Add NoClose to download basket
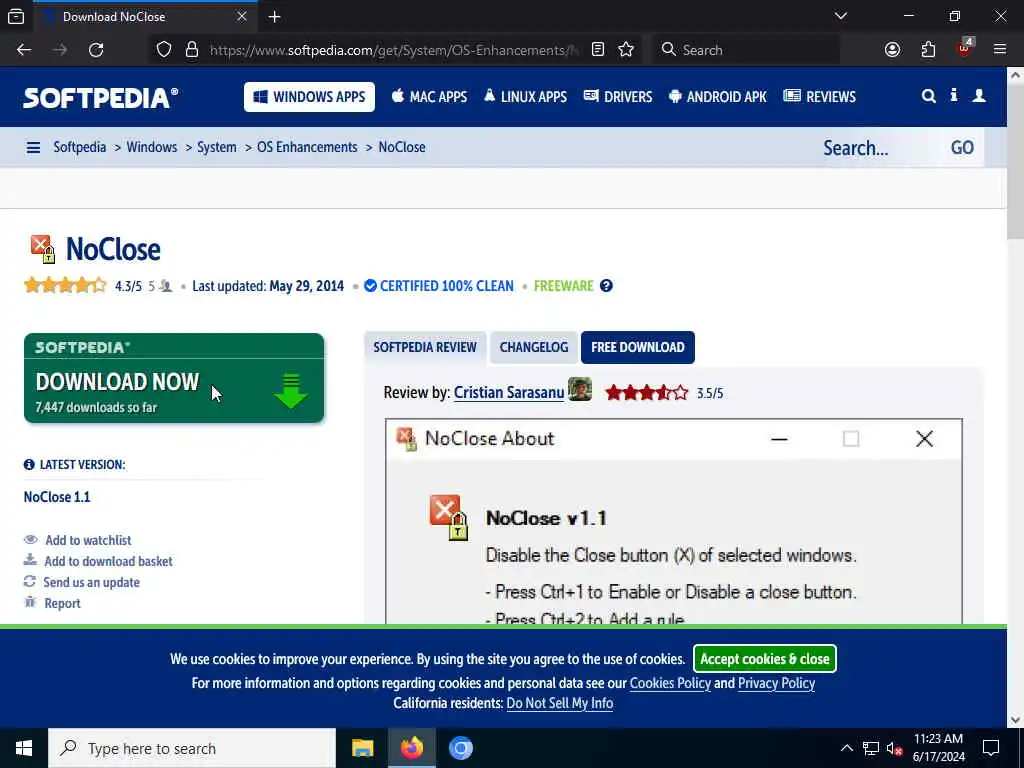1024x768 pixels. (108, 561)
